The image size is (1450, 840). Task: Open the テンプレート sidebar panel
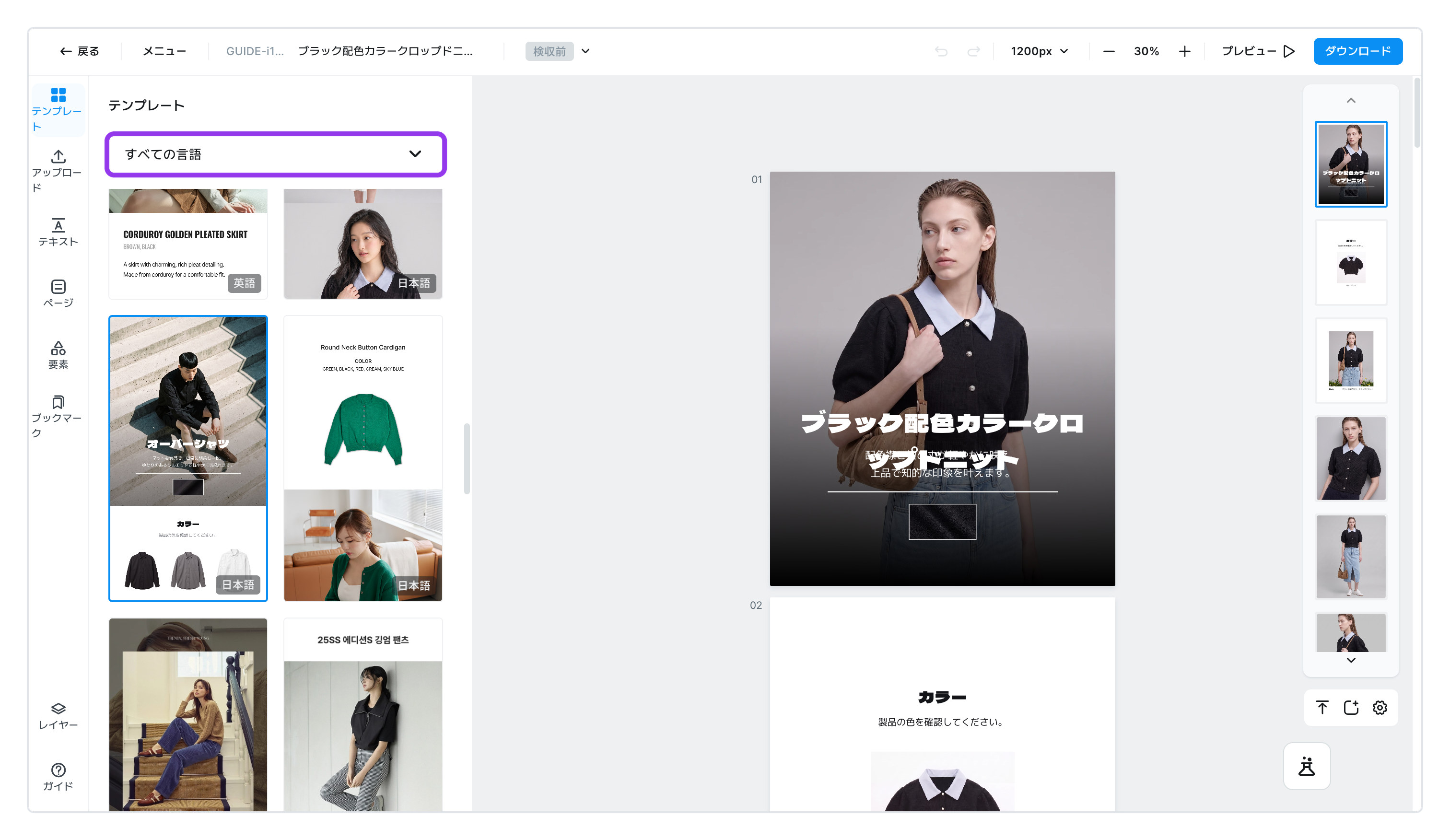pyautogui.click(x=58, y=110)
